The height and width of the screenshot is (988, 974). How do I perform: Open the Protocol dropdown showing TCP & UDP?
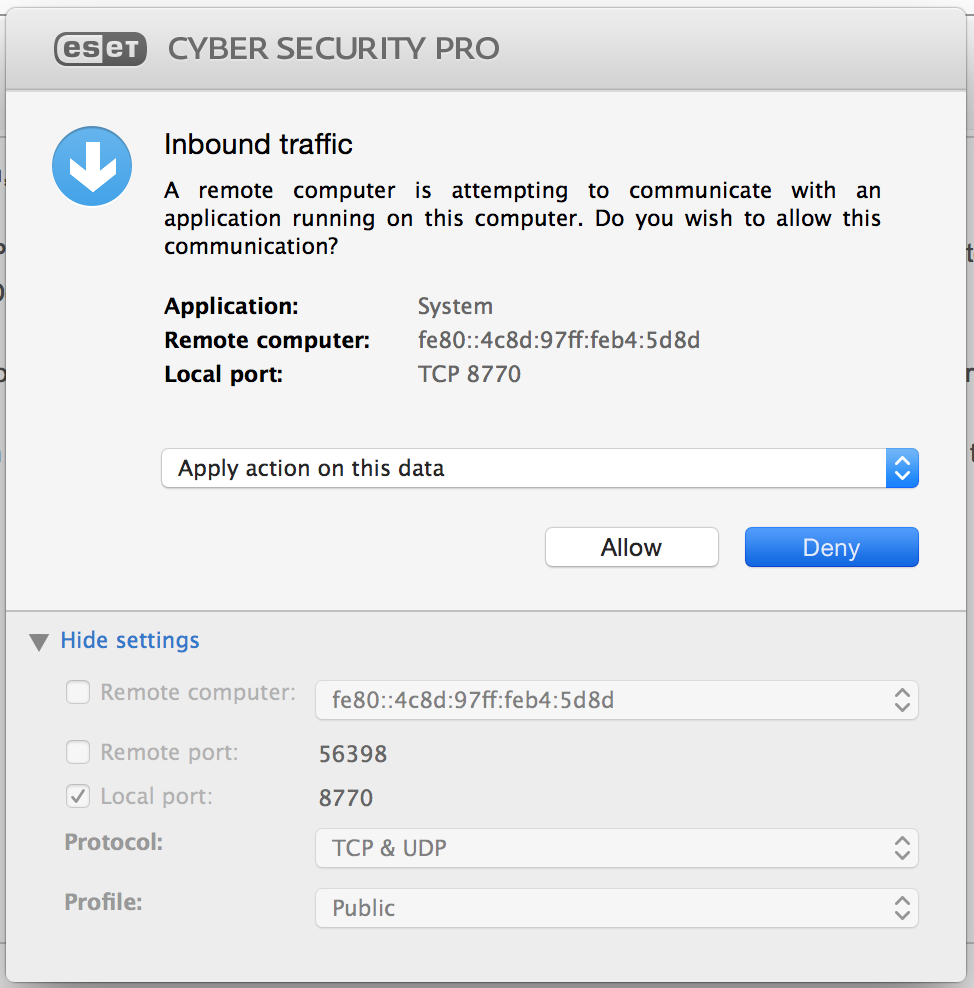616,848
